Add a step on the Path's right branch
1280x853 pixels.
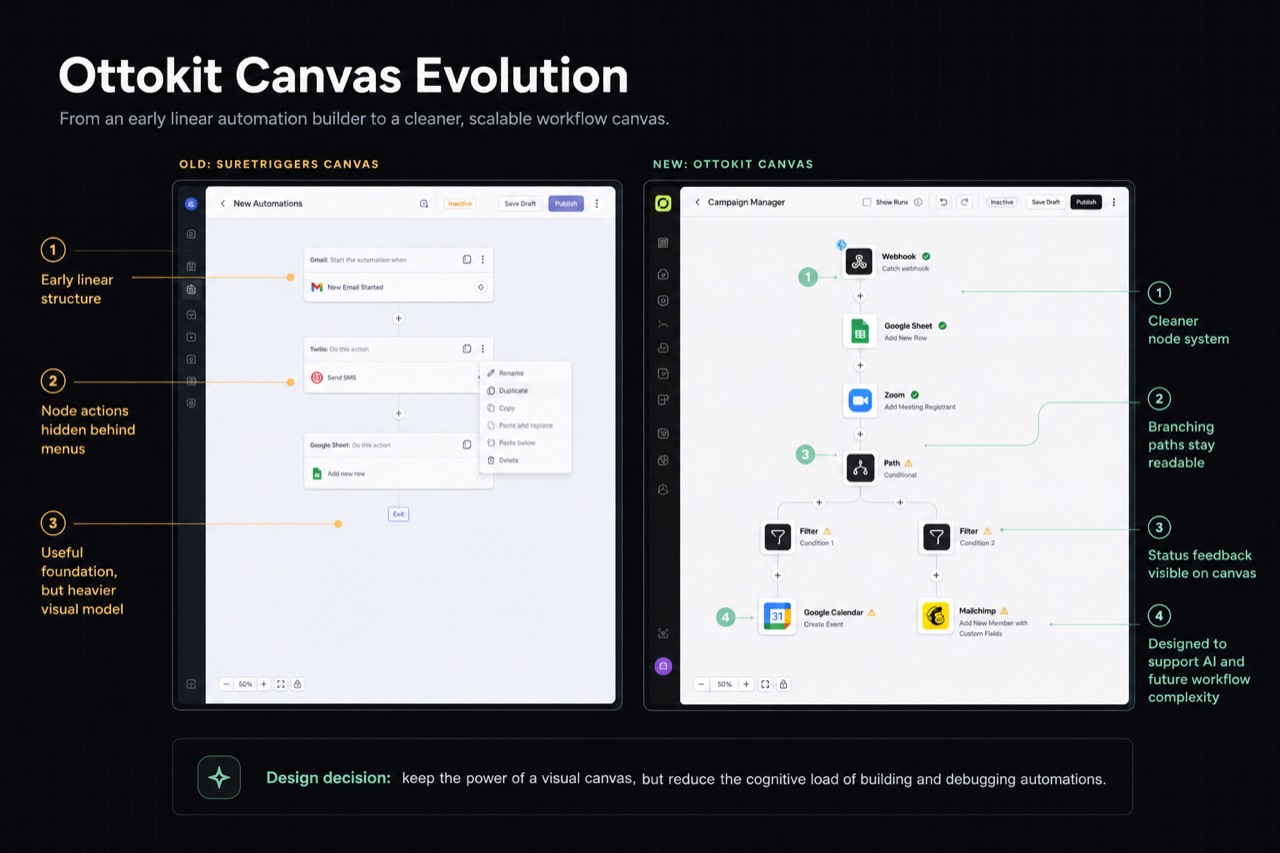click(x=900, y=502)
